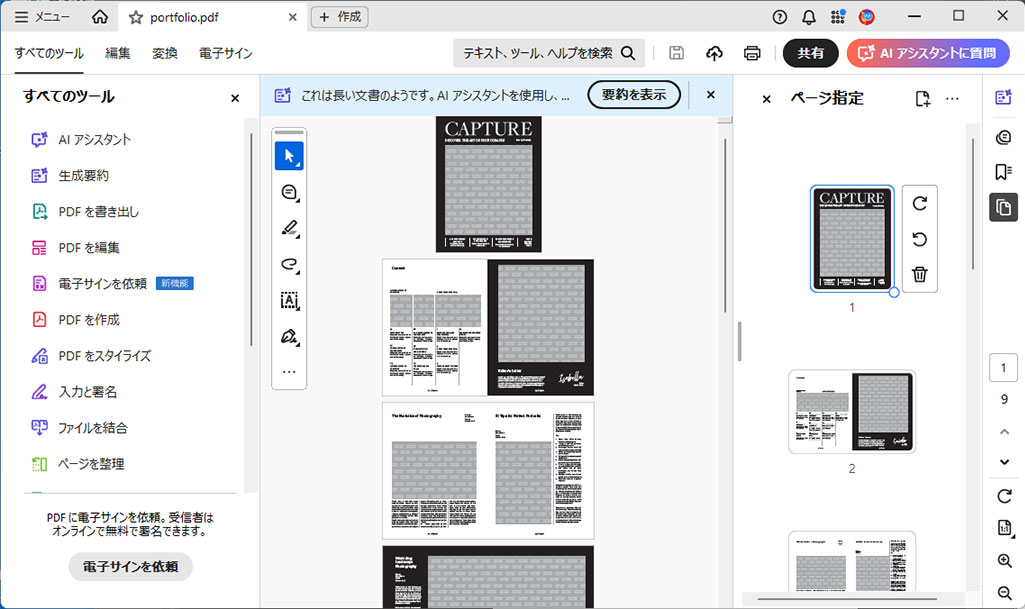Choose the highlighter tool
Screen dimensions: 1025x609
point(289,228)
